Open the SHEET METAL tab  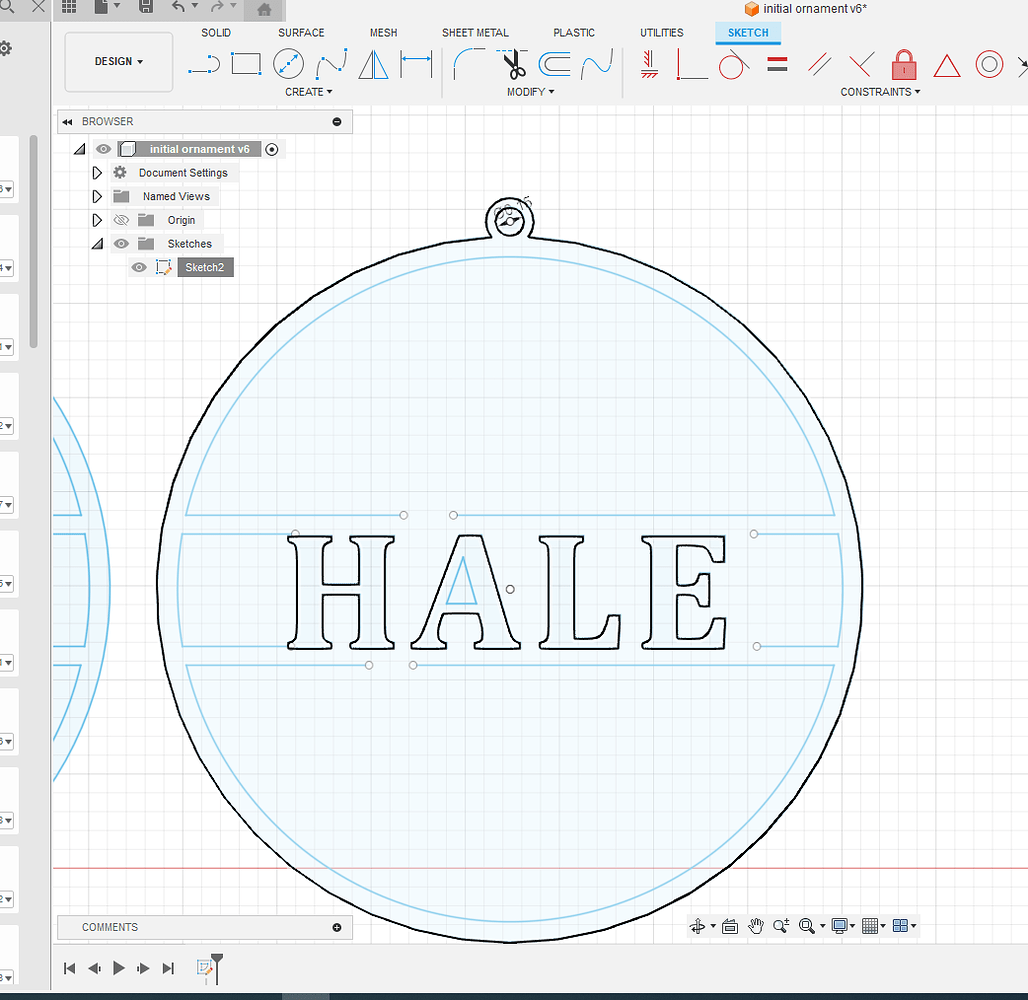click(x=475, y=32)
